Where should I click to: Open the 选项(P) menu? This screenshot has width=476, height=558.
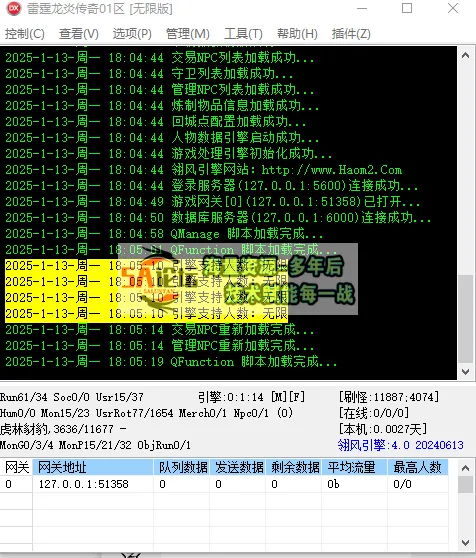pyautogui.click(x=132, y=34)
